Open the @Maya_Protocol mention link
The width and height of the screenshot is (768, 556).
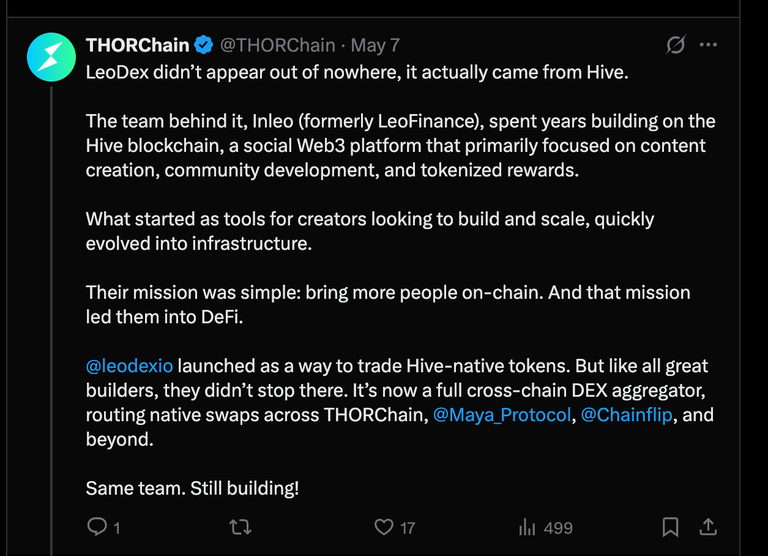(x=502, y=415)
